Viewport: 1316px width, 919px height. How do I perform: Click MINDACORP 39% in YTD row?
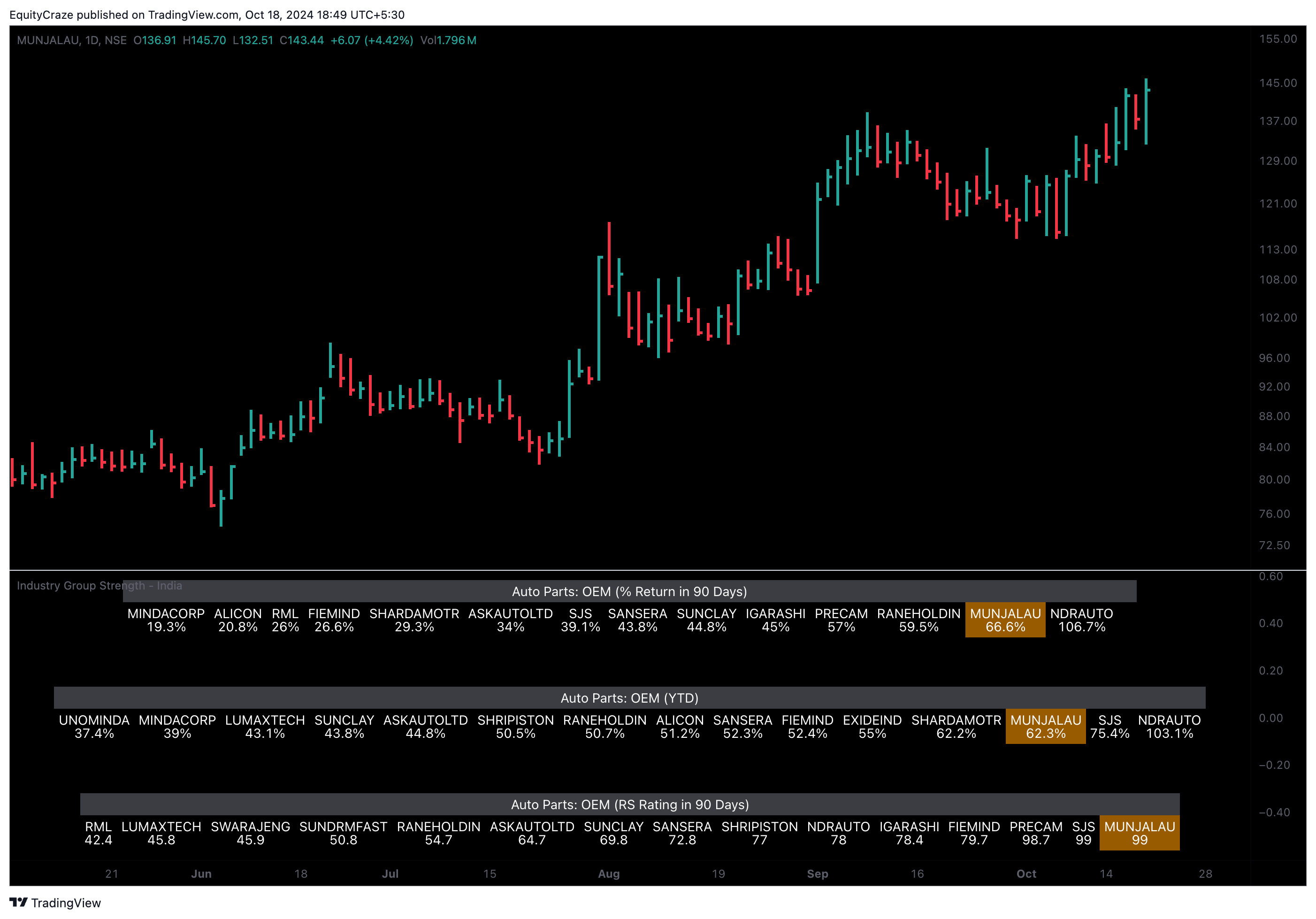[x=177, y=727]
